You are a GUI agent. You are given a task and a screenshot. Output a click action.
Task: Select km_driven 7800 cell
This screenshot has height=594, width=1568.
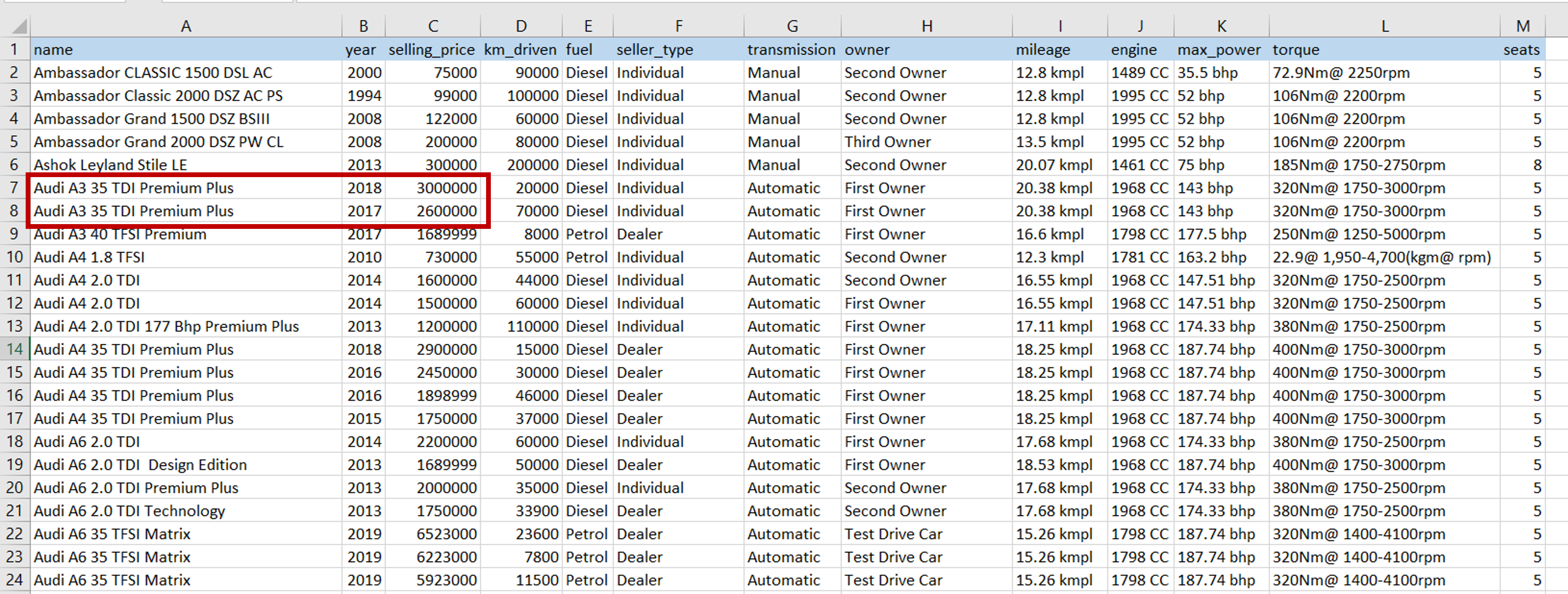click(x=521, y=557)
